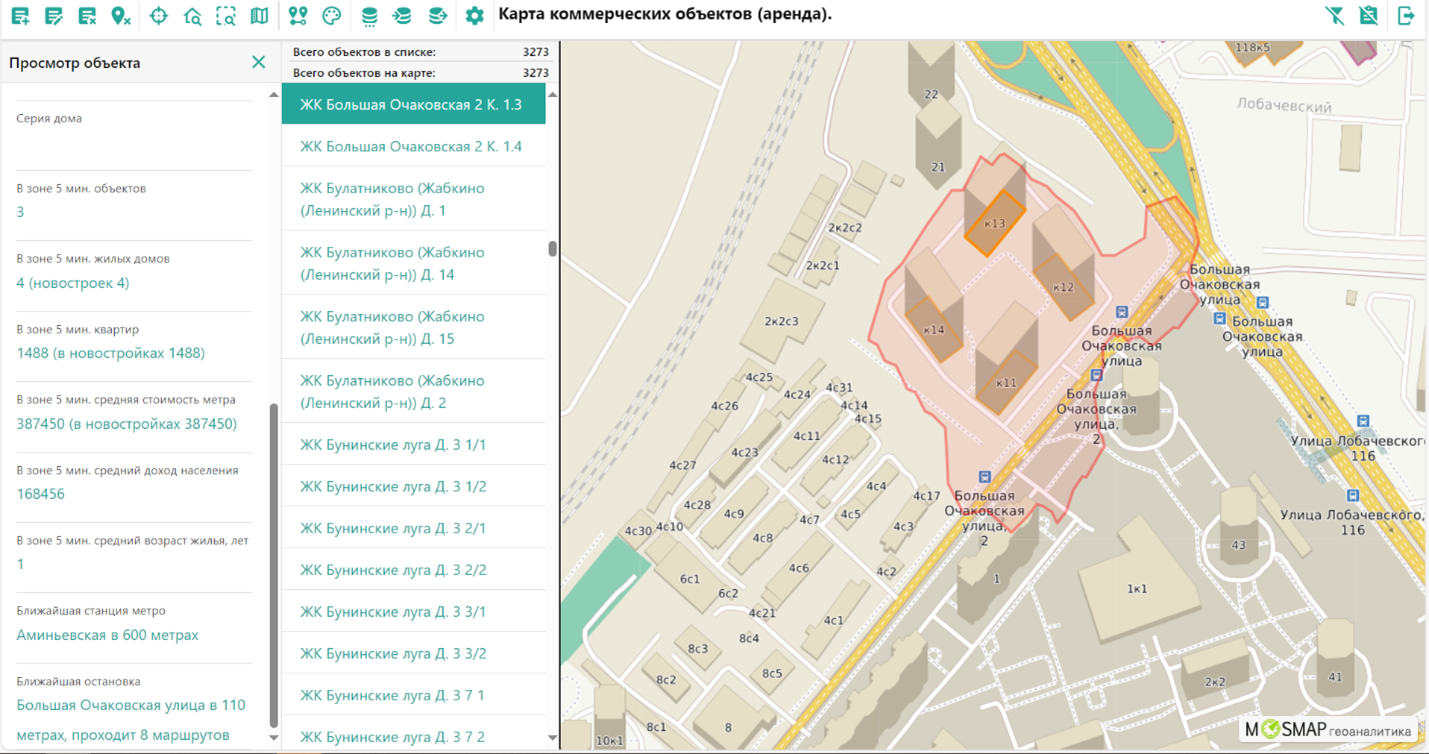Image resolution: width=1429 pixels, height=754 pixels.
Task: Click the logout exit icon
Action: [1406, 16]
